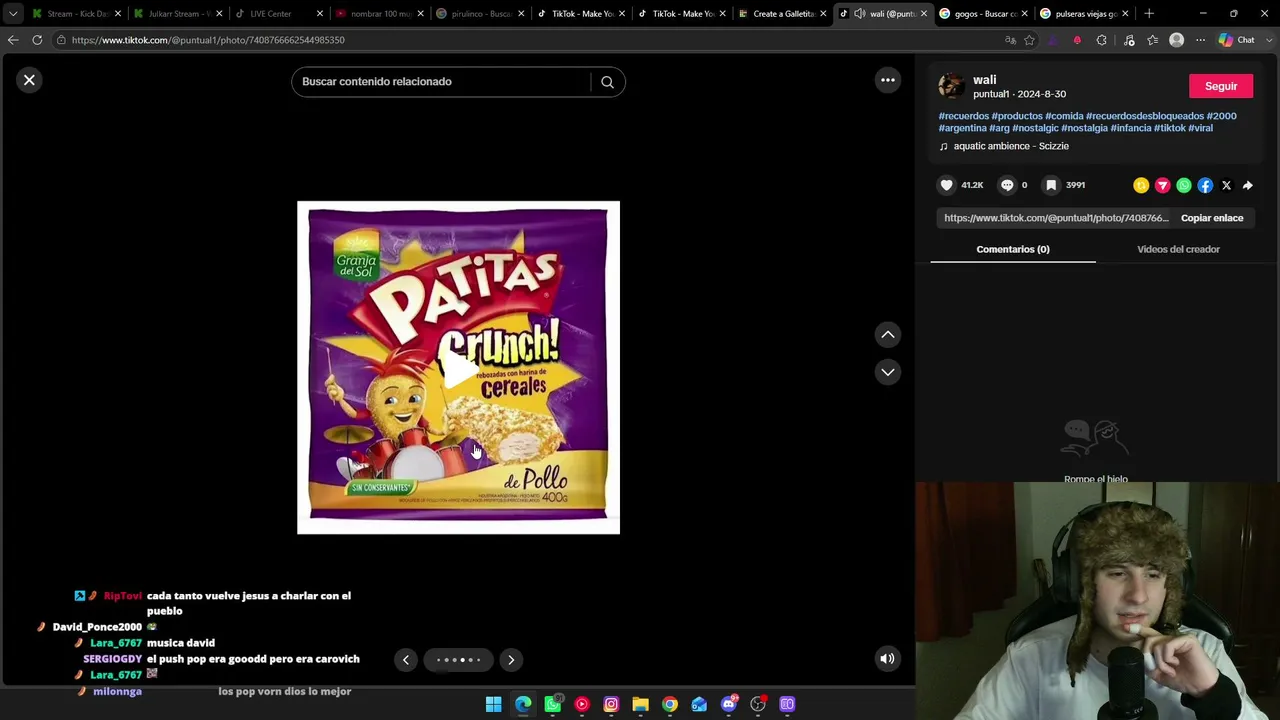This screenshot has height=720, width=1280.
Task: Open the #comida hashtag
Action: point(1064,116)
